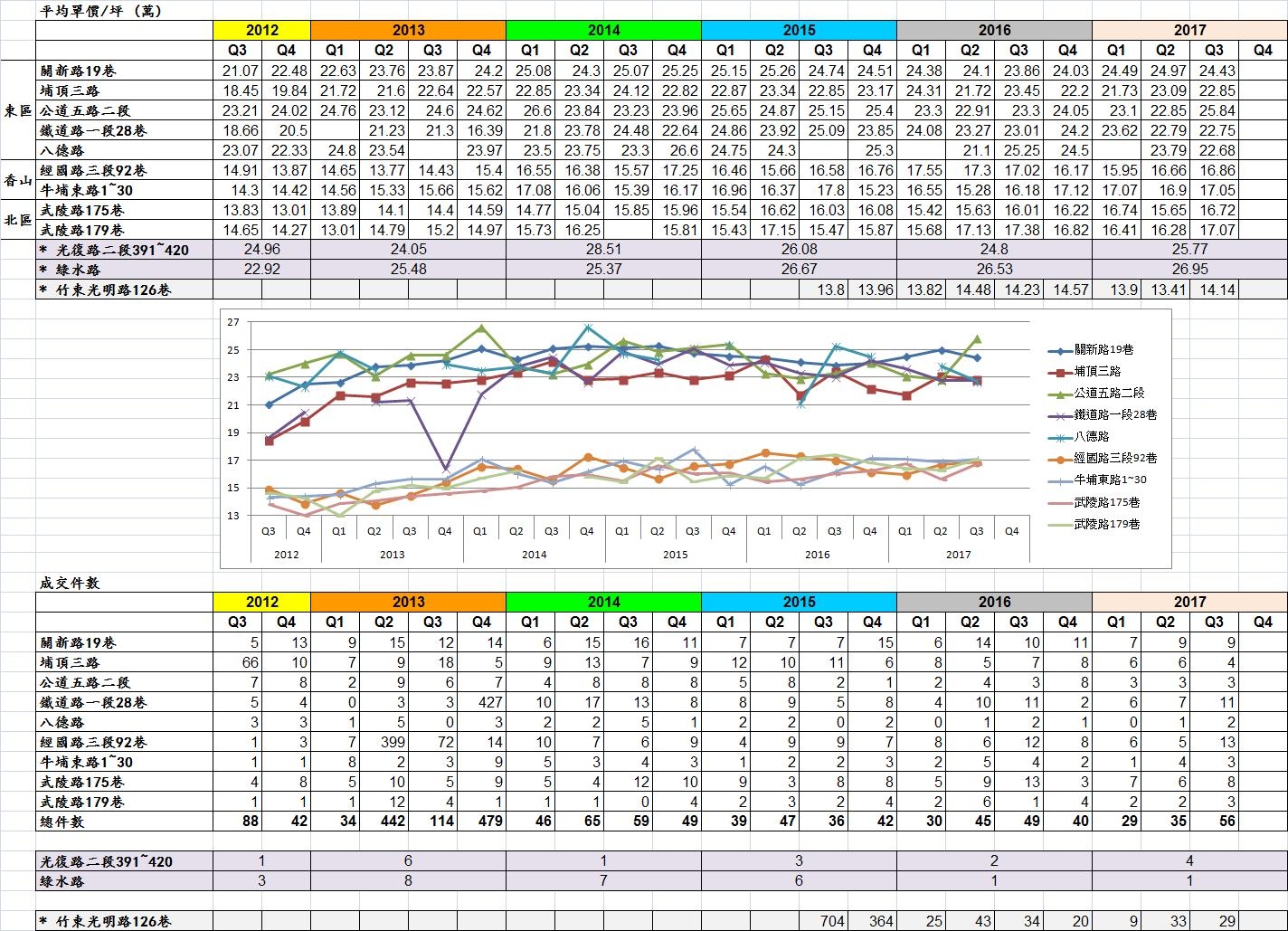Click merged cell value 22.92

click(x=261, y=270)
